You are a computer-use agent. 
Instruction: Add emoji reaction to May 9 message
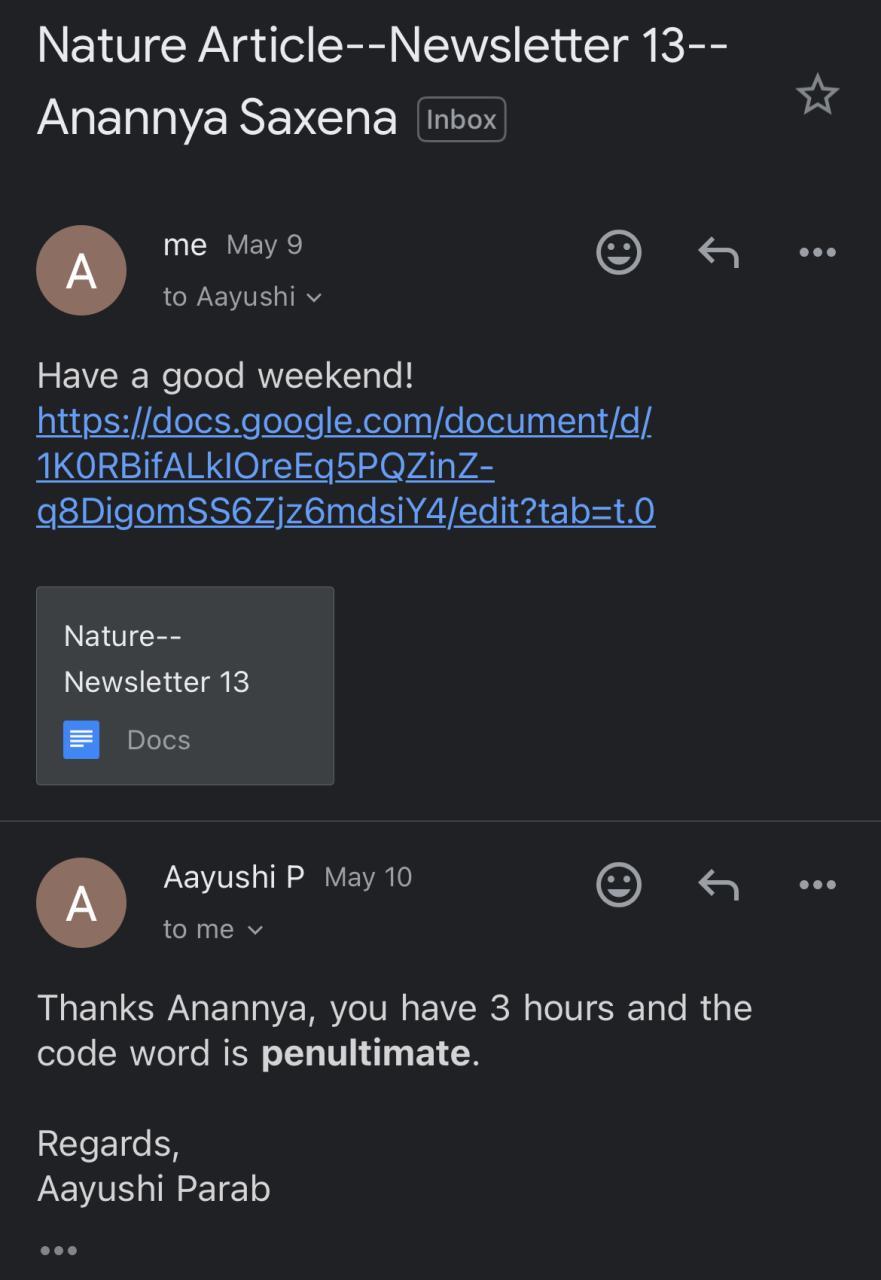(618, 252)
